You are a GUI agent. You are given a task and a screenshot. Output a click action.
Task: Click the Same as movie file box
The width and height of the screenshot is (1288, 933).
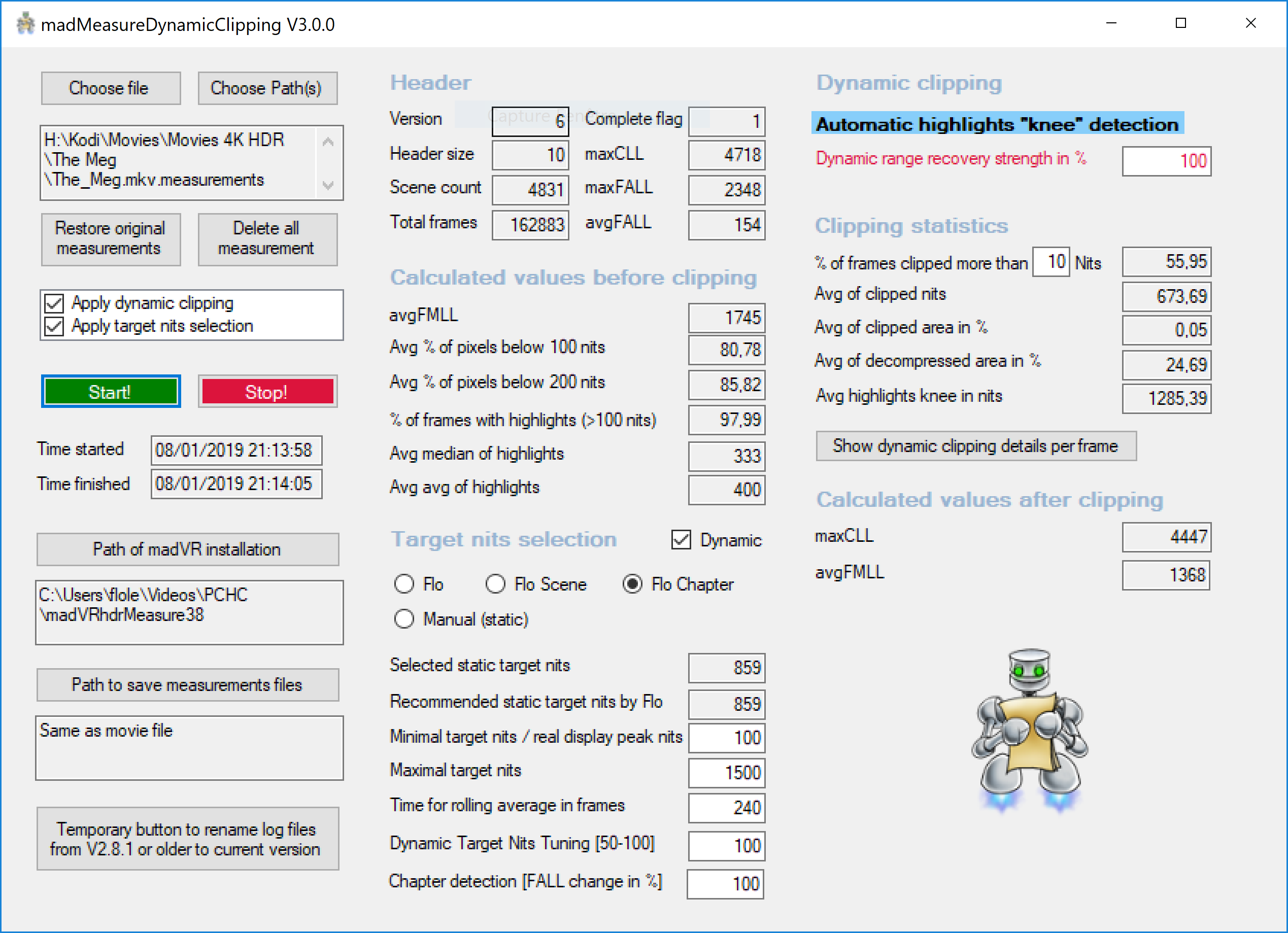point(189,748)
